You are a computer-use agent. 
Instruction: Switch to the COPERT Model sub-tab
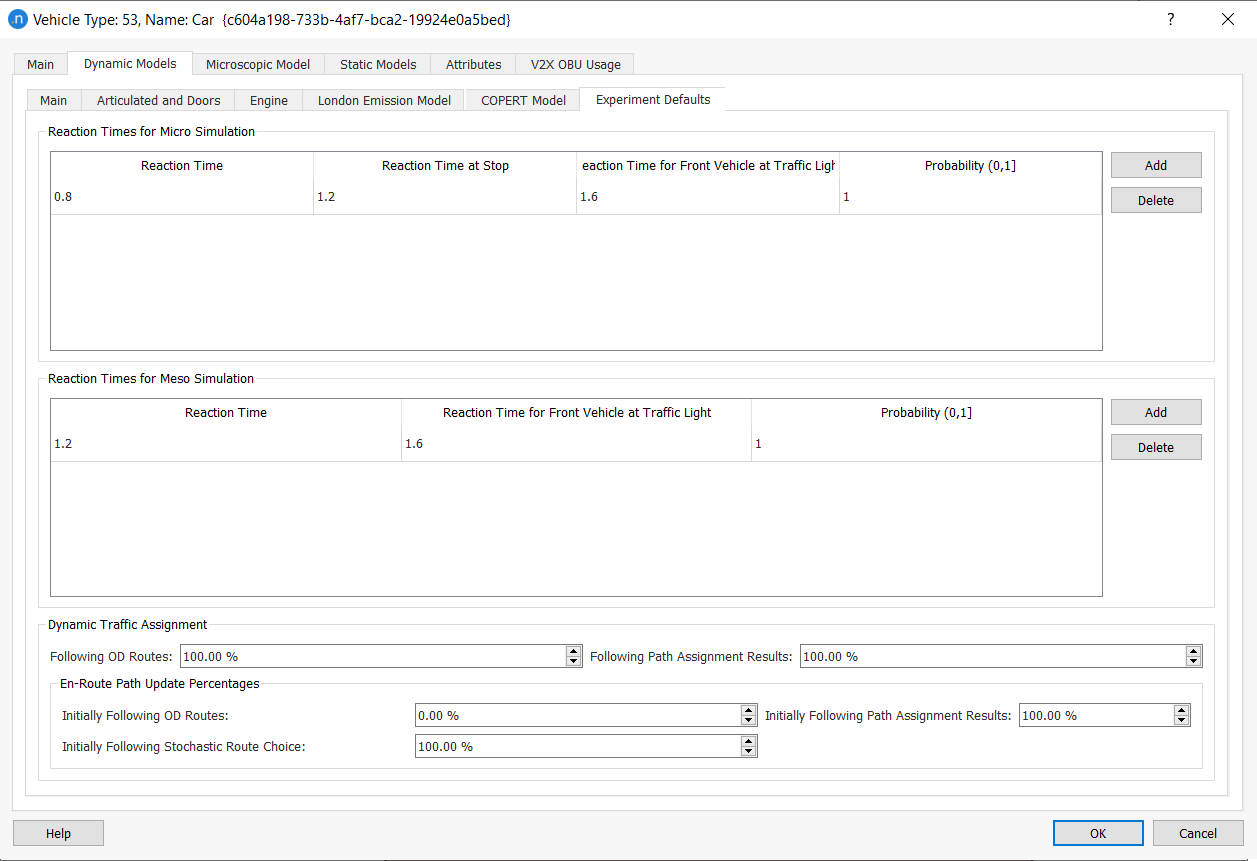(x=522, y=100)
